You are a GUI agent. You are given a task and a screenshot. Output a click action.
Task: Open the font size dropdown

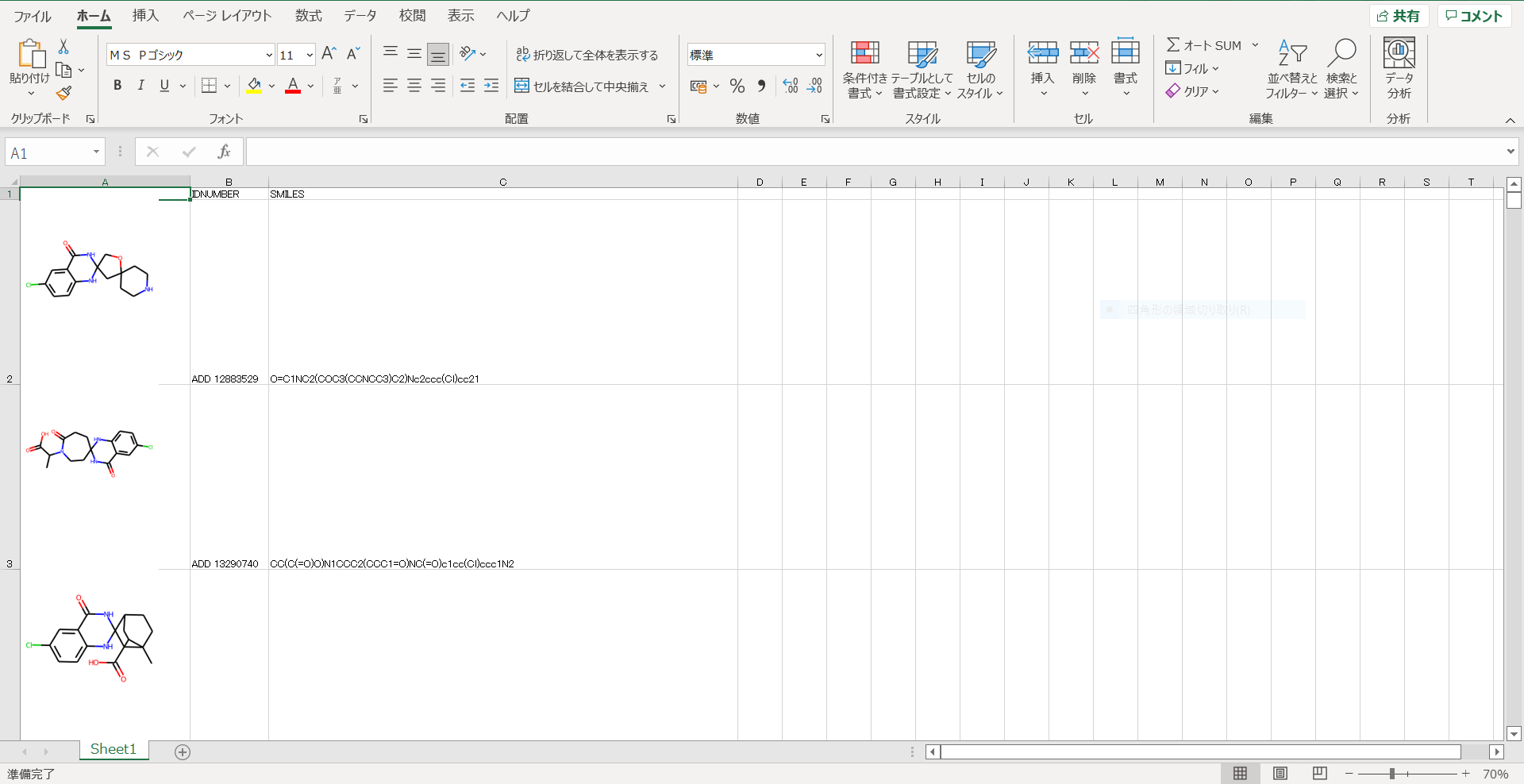pyautogui.click(x=310, y=55)
